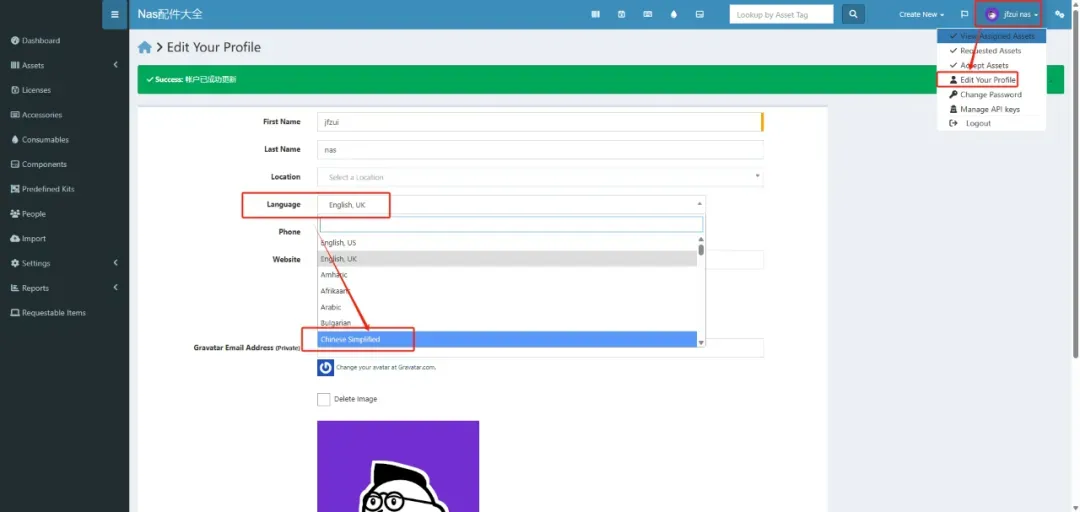Open Import in the sidebar
The height and width of the screenshot is (512, 1080).
coord(28,238)
